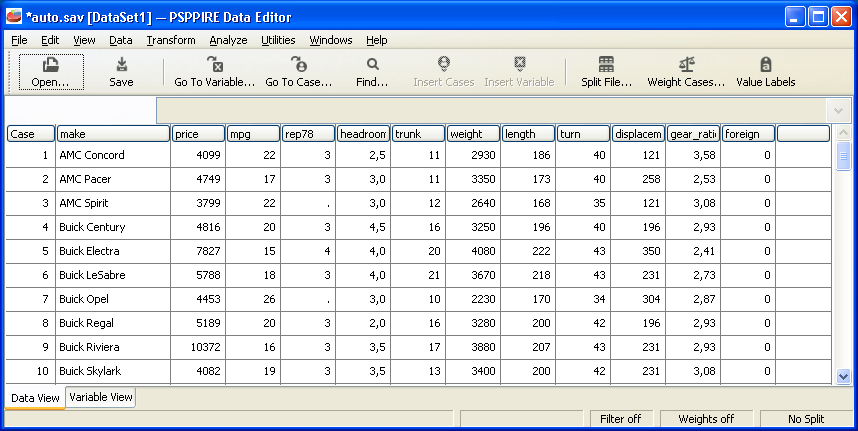The image size is (858, 431).
Task: Click the Buick Electra make cell
Action: [113, 251]
